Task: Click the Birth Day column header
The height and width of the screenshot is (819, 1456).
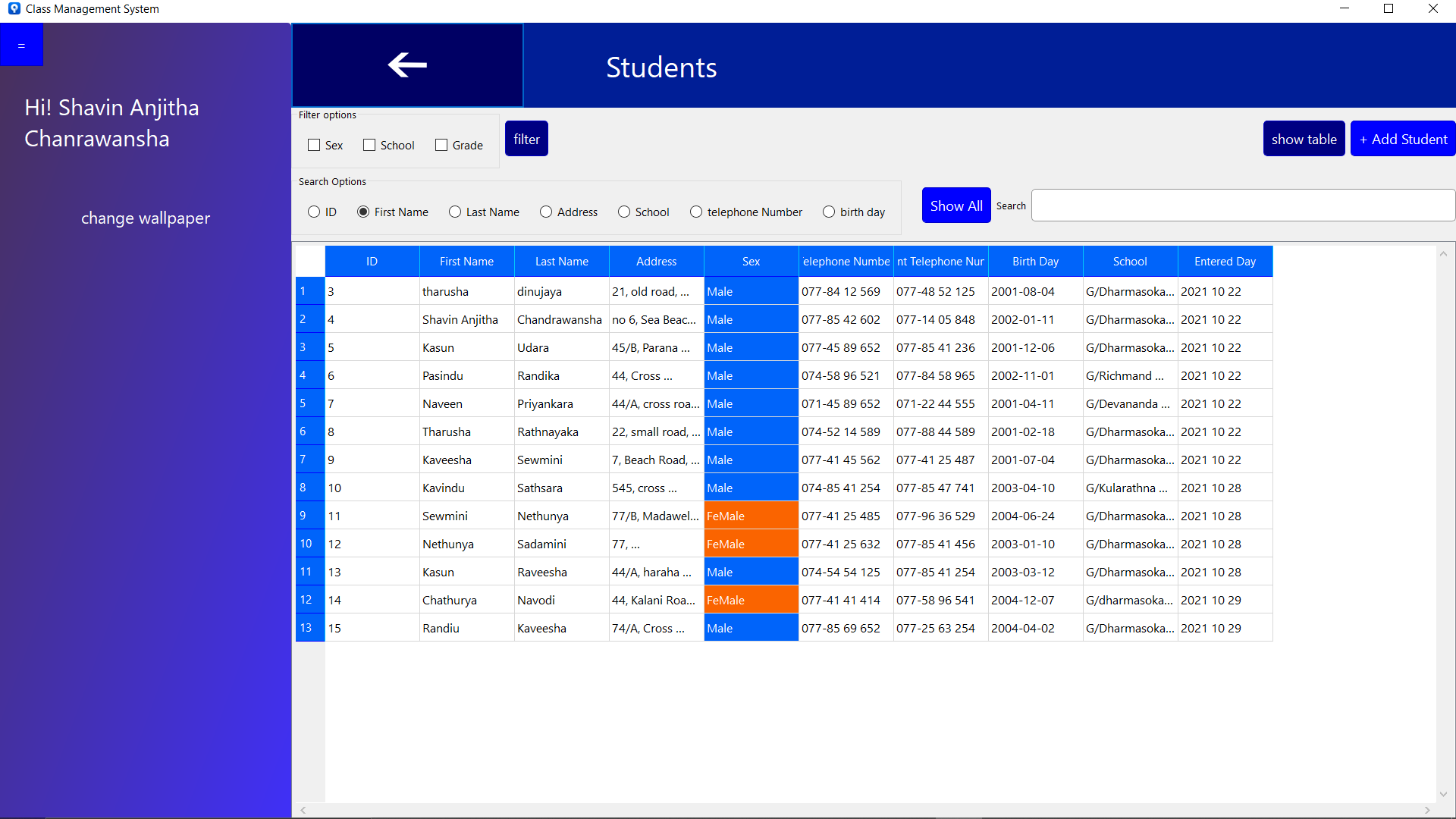Action: coord(1034,261)
